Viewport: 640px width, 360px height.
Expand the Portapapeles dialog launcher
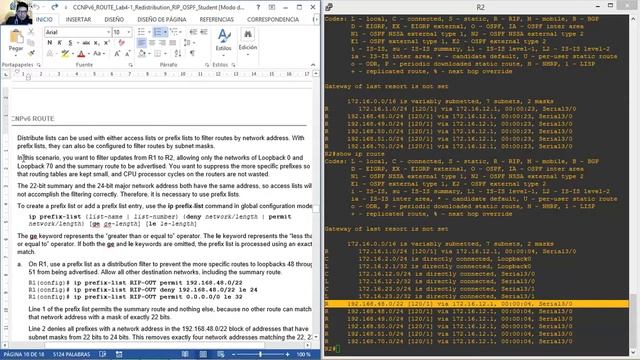(x=39, y=65)
